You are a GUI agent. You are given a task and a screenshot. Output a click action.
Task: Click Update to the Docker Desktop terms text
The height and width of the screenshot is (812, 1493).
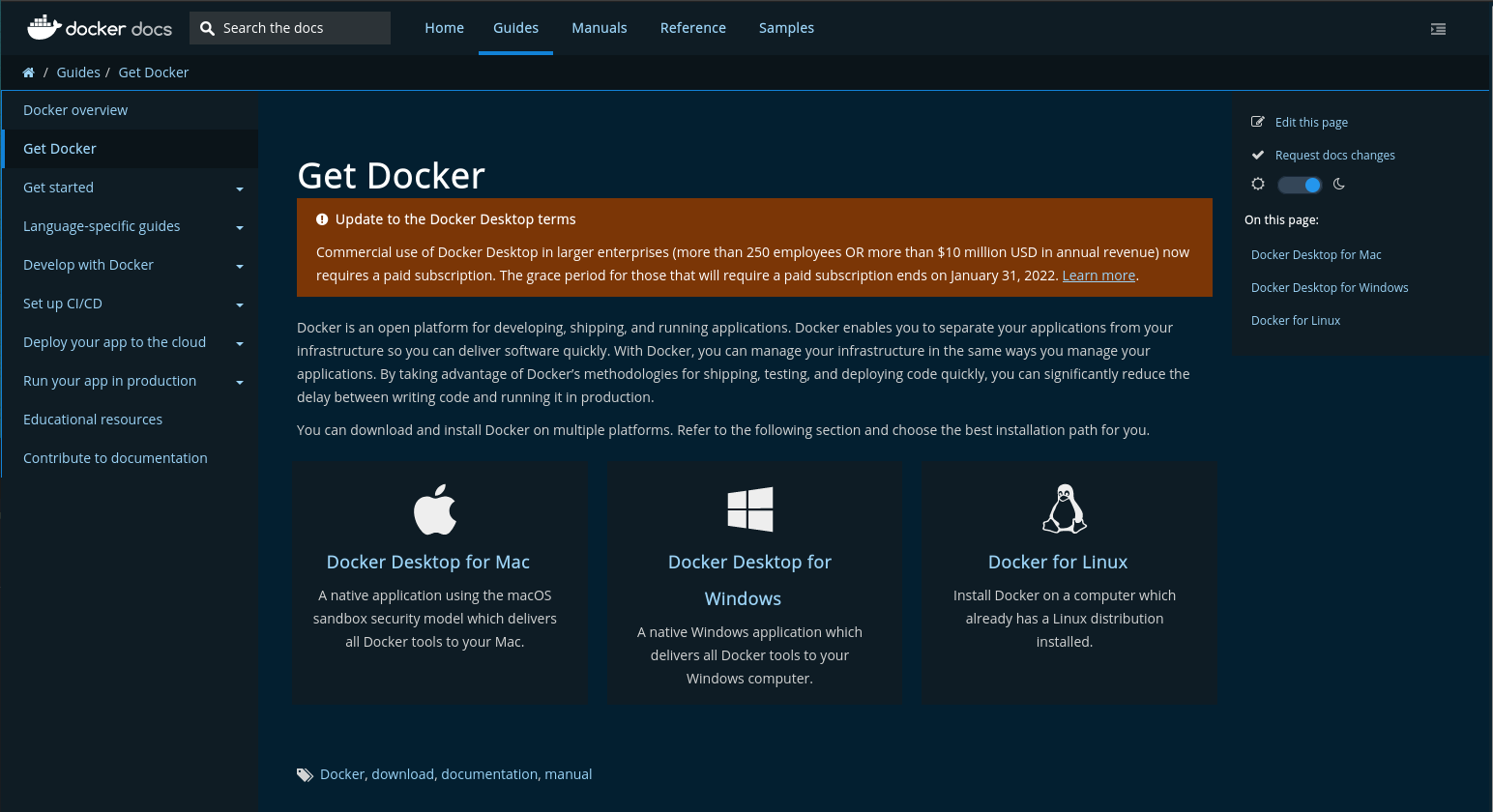[x=455, y=219]
